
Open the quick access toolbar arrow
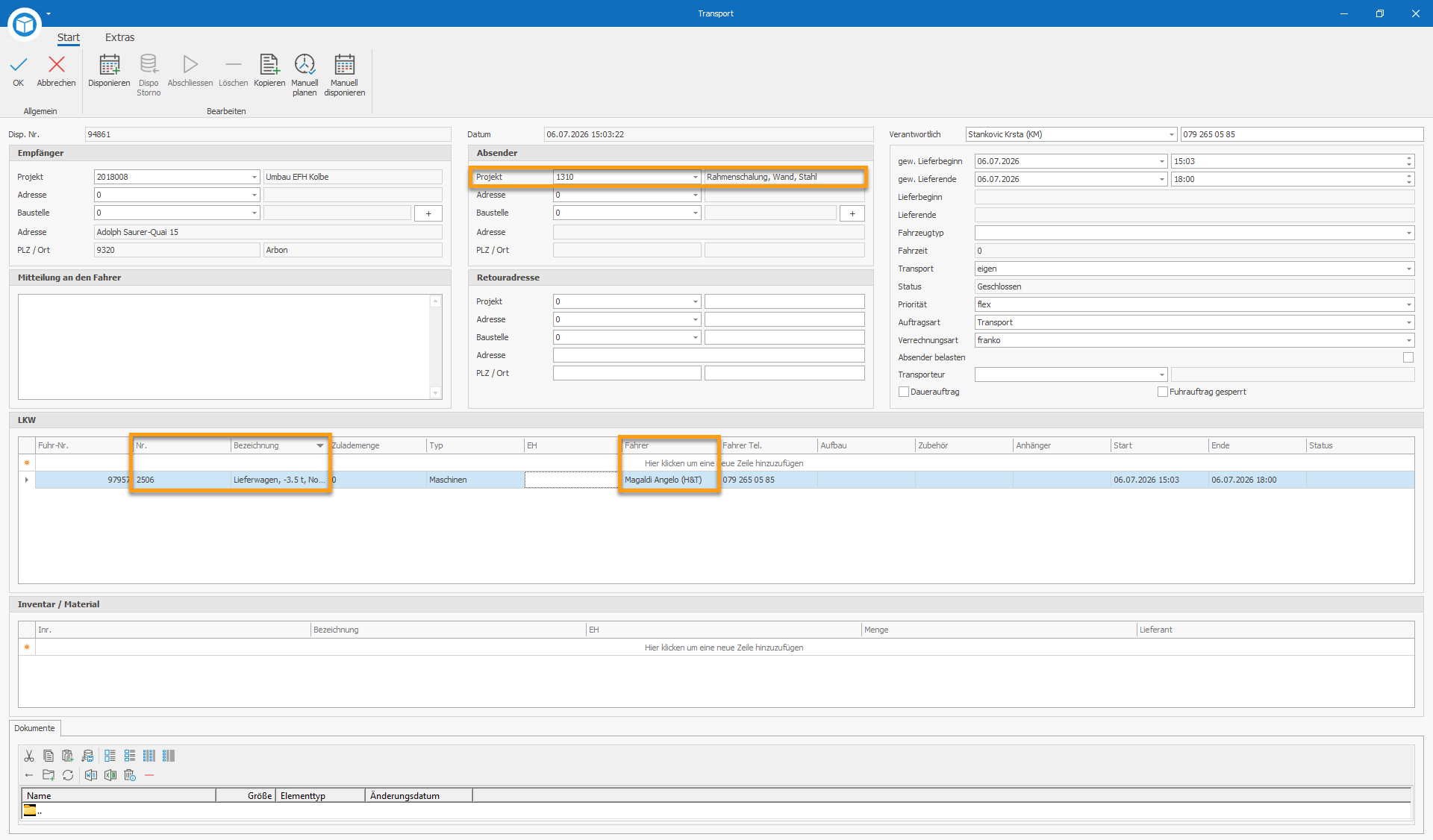pyautogui.click(x=49, y=13)
